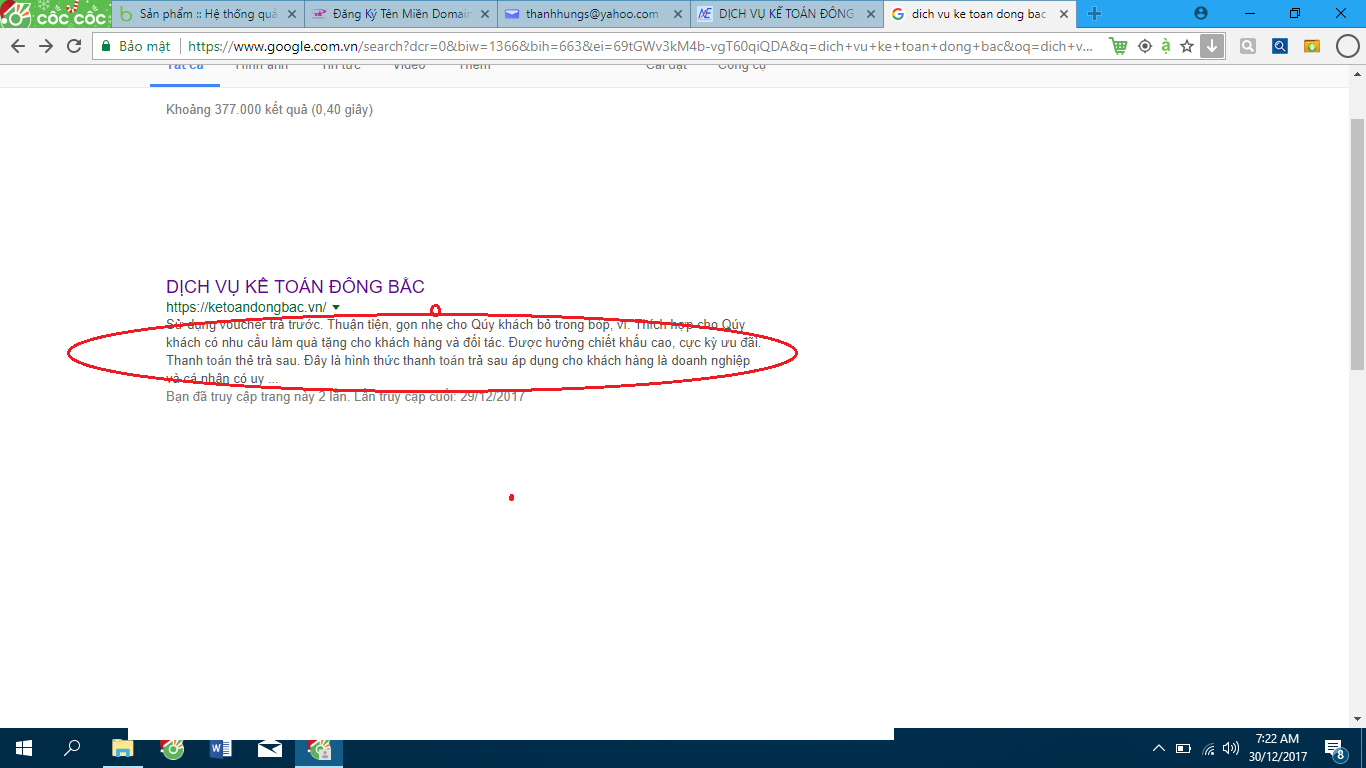Open first Cốc Cốc taskbar icon
This screenshot has width=1366, height=768.
pyautogui.click(x=172, y=748)
